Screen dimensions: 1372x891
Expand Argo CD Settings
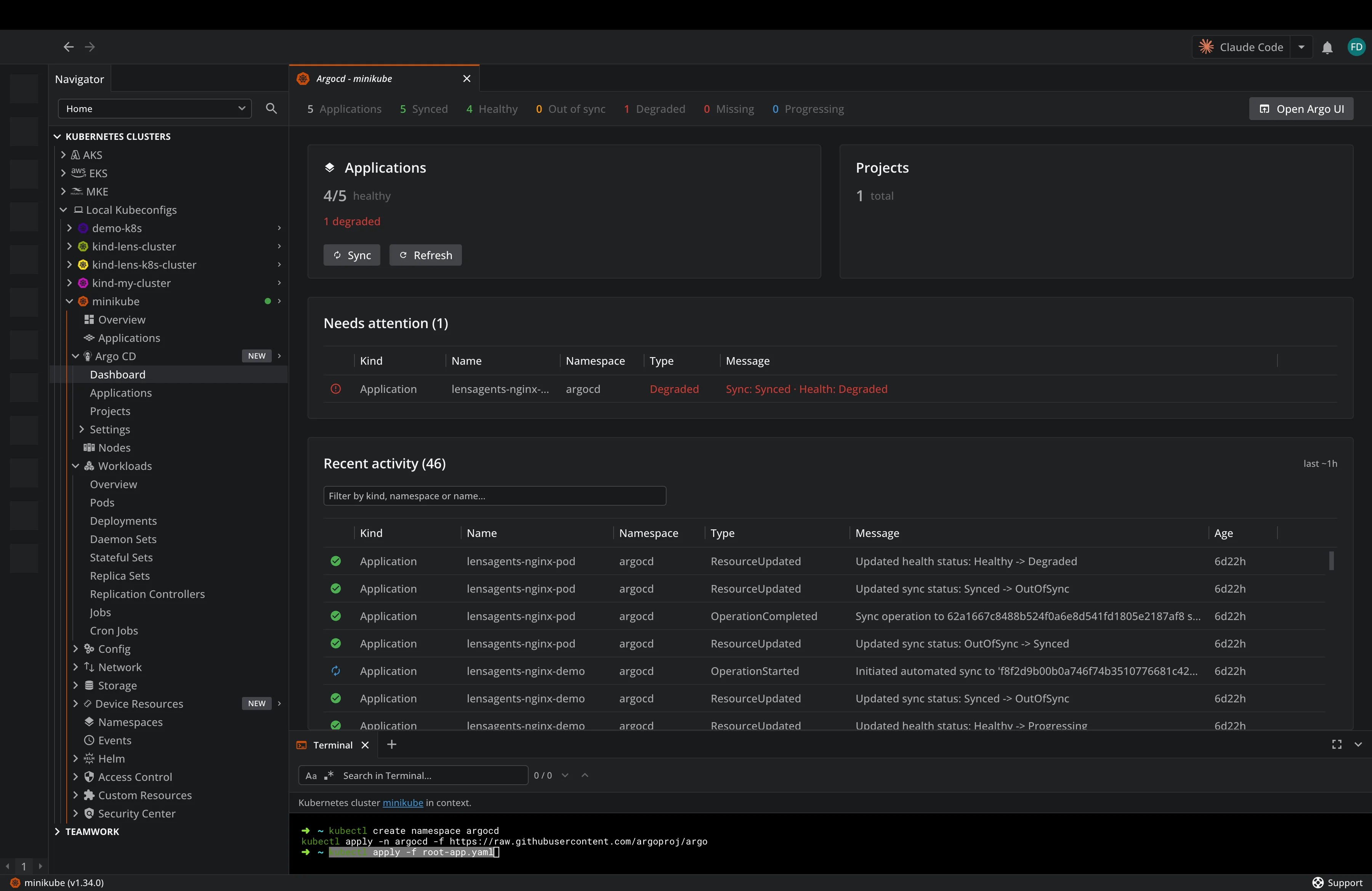[x=81, y=429]
